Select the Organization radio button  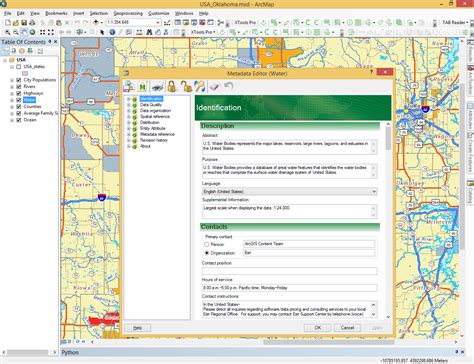(x=207, y=253)
